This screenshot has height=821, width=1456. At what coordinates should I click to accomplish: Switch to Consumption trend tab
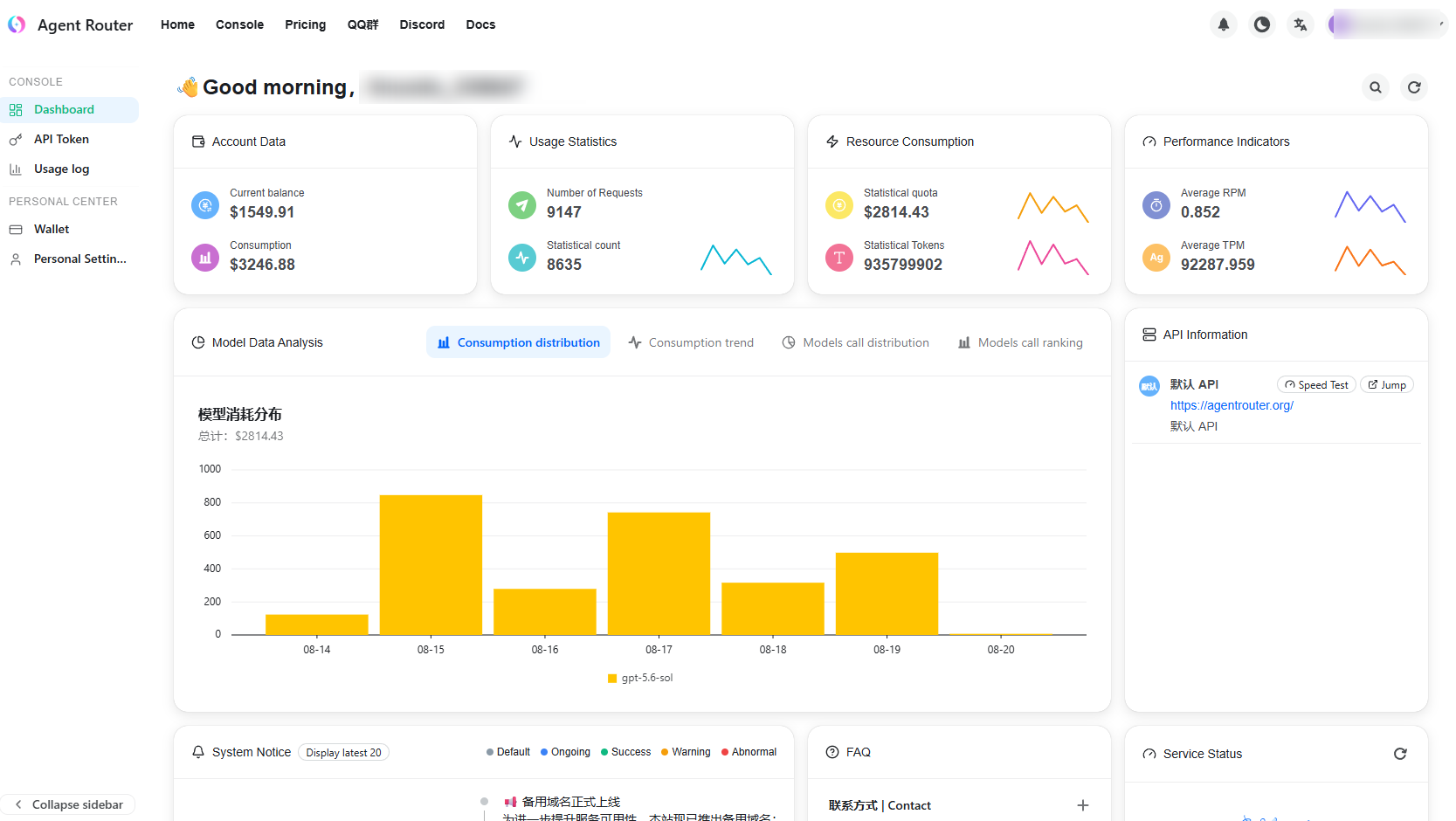pyautogui.click(x=691, y=342)
